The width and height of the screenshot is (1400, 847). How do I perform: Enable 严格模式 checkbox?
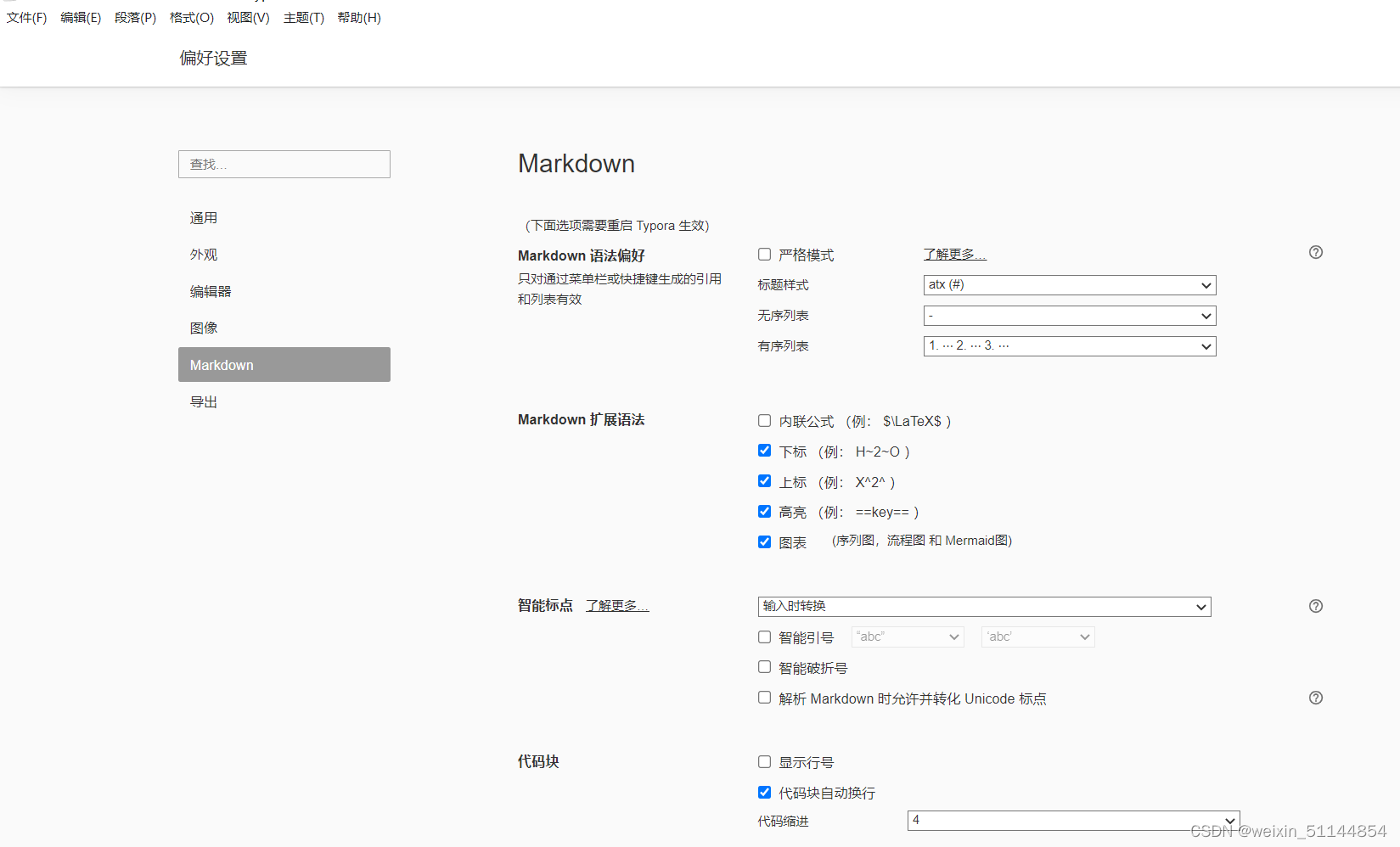pos(764,255)
